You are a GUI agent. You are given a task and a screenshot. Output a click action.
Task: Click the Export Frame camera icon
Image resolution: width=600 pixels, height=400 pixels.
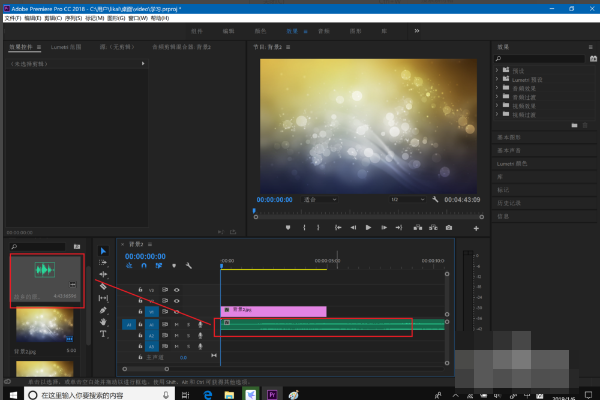[x=449, y=228]
